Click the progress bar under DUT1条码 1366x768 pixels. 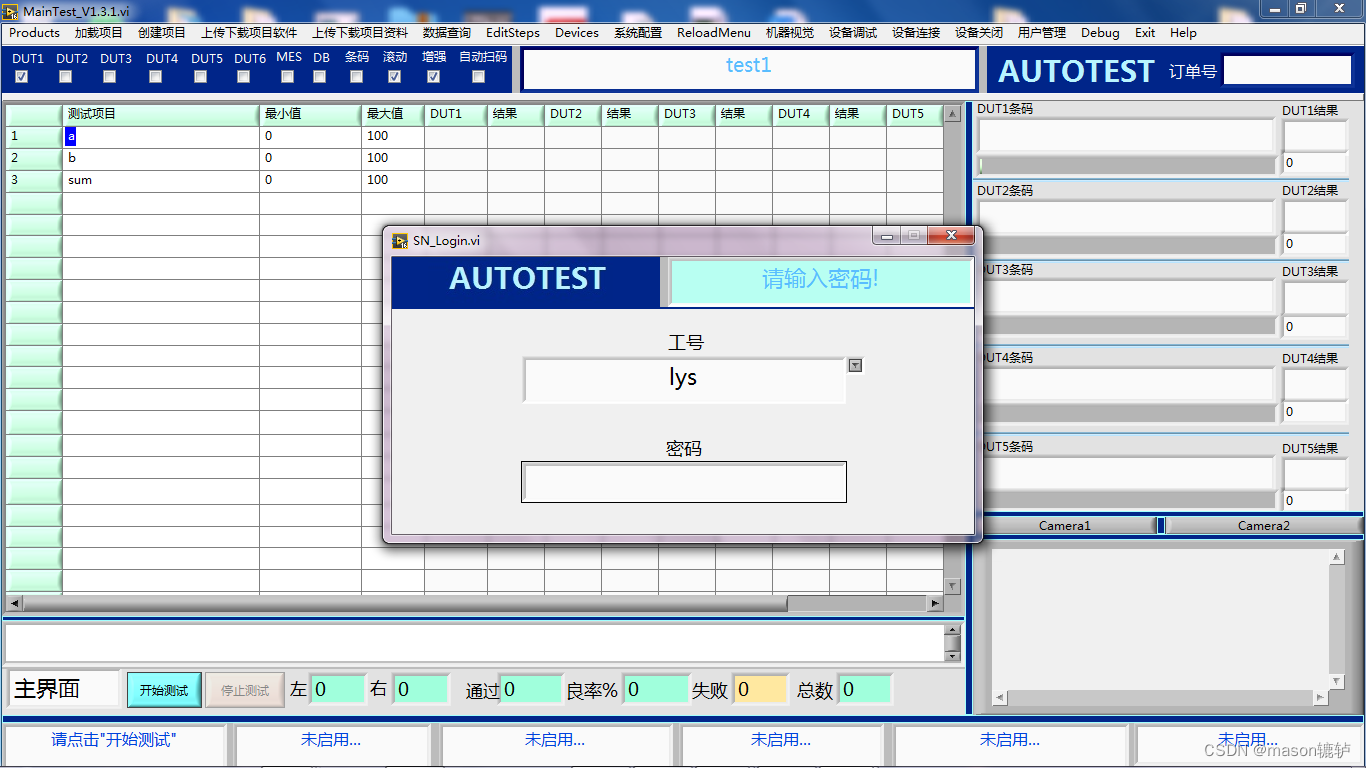tap(1126, 164)
